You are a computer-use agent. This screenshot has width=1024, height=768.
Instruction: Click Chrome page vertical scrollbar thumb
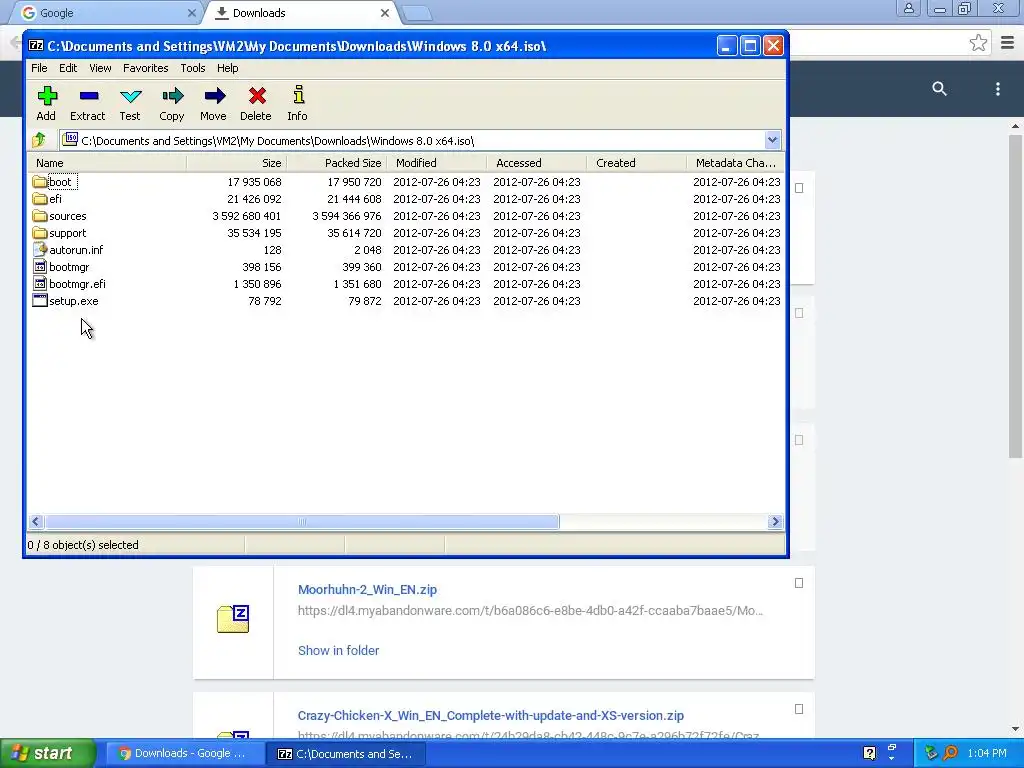pos(1015,296)
